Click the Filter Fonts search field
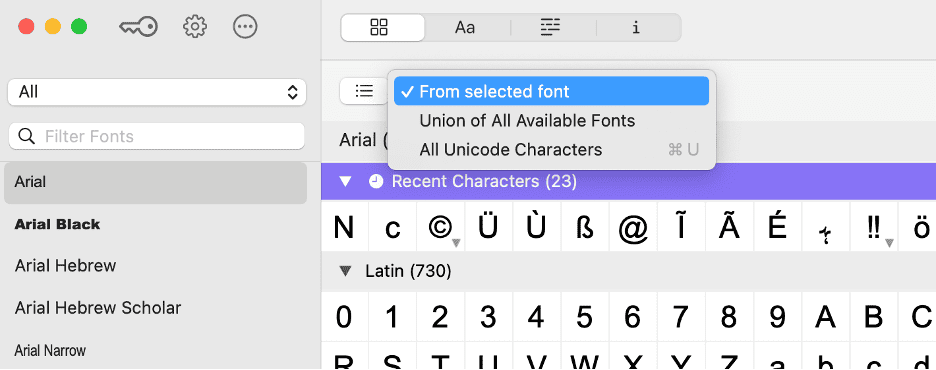The height and width of the screenshot is (370, 936). click(x=157, y=136)
